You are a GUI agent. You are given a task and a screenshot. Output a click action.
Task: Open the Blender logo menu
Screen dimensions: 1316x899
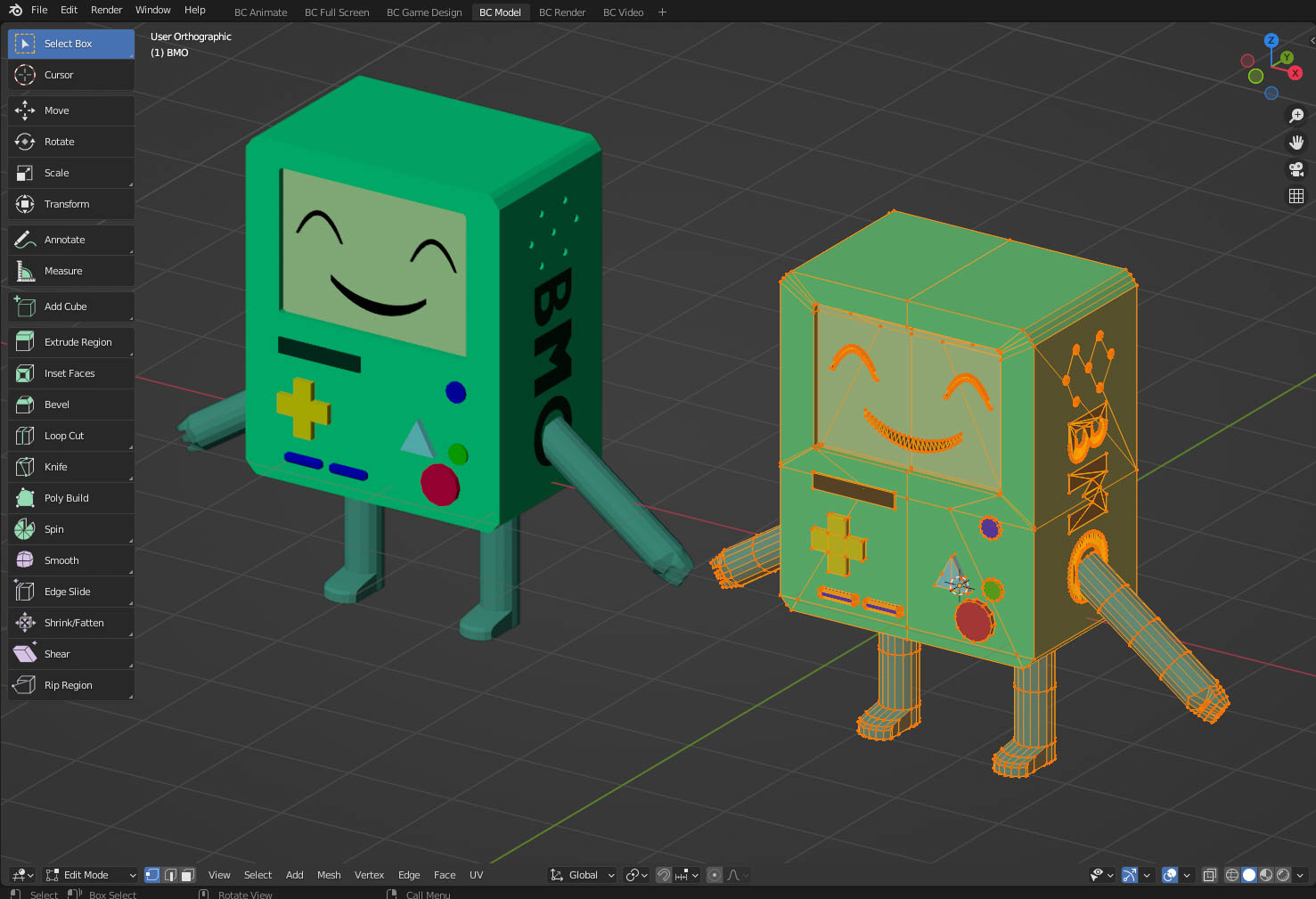[15, 11]
